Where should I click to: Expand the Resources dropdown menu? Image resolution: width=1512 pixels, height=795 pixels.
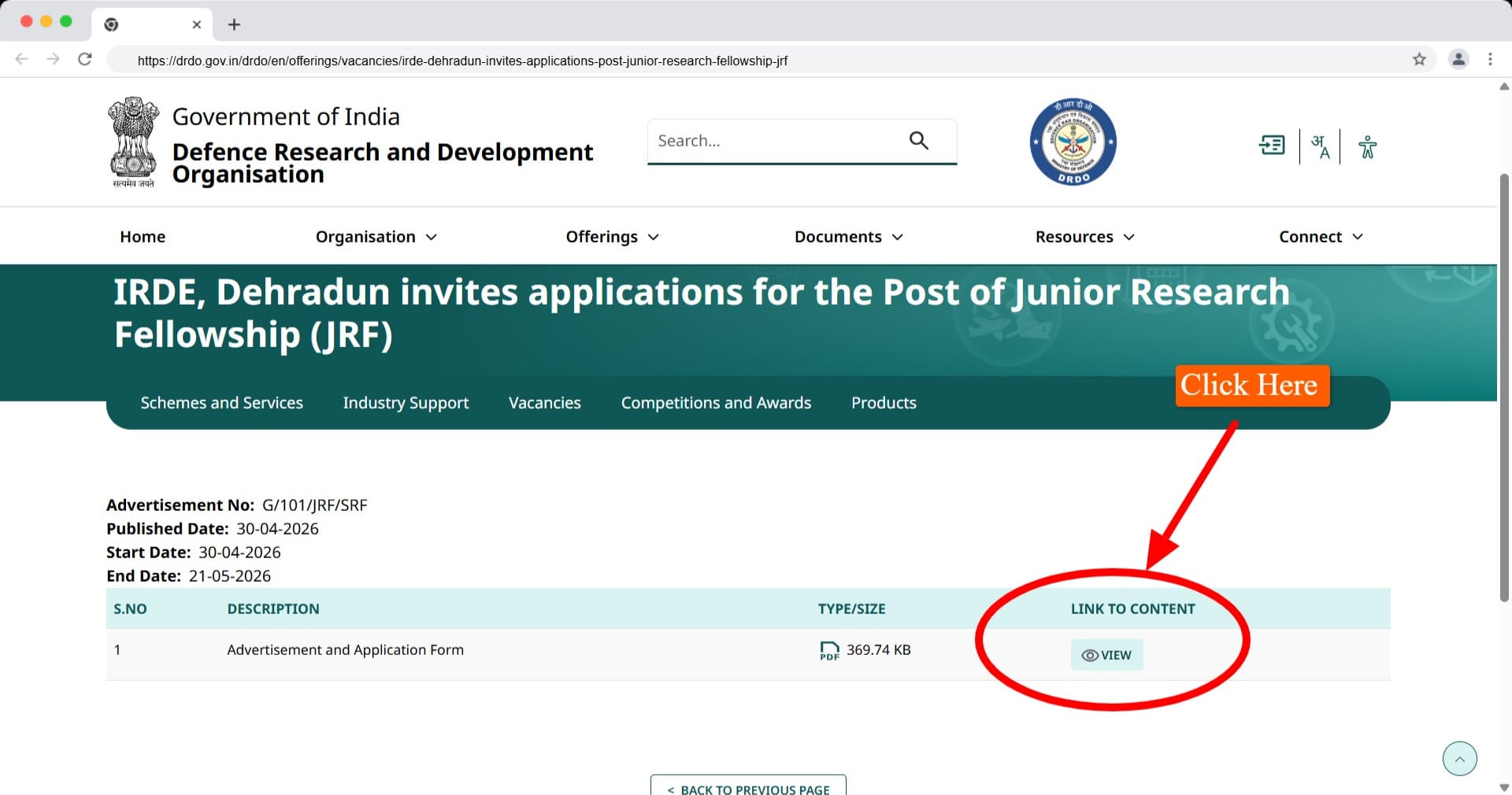(1084, 237)
